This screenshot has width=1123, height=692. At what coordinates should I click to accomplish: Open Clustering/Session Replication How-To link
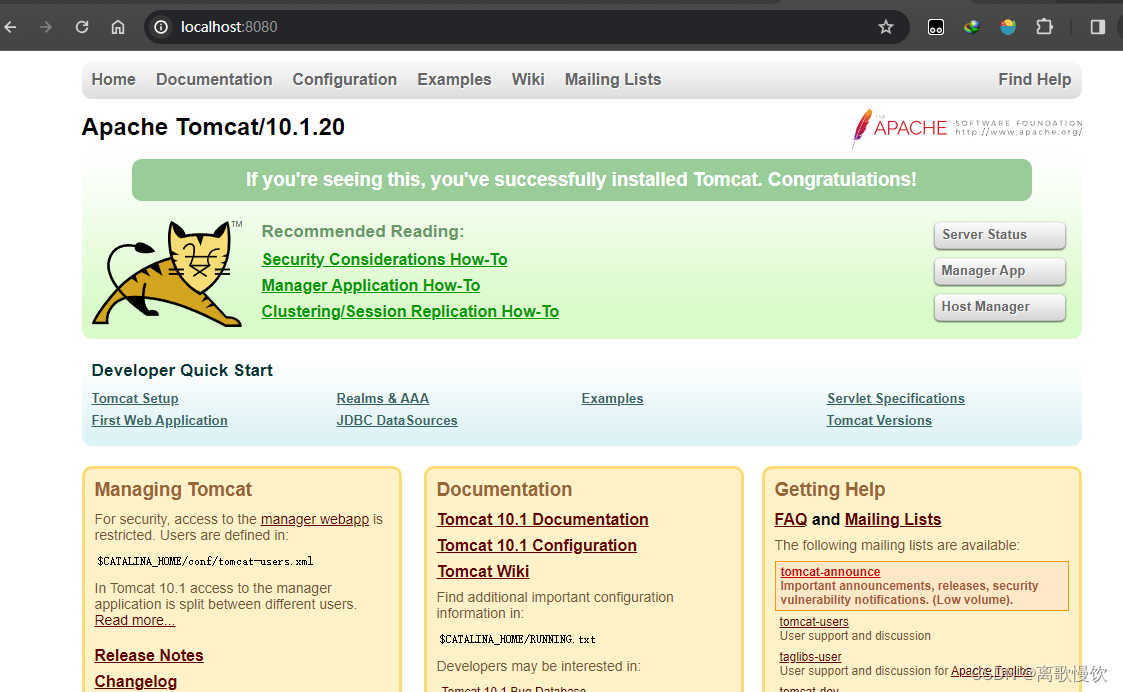(x=410, y=312)
